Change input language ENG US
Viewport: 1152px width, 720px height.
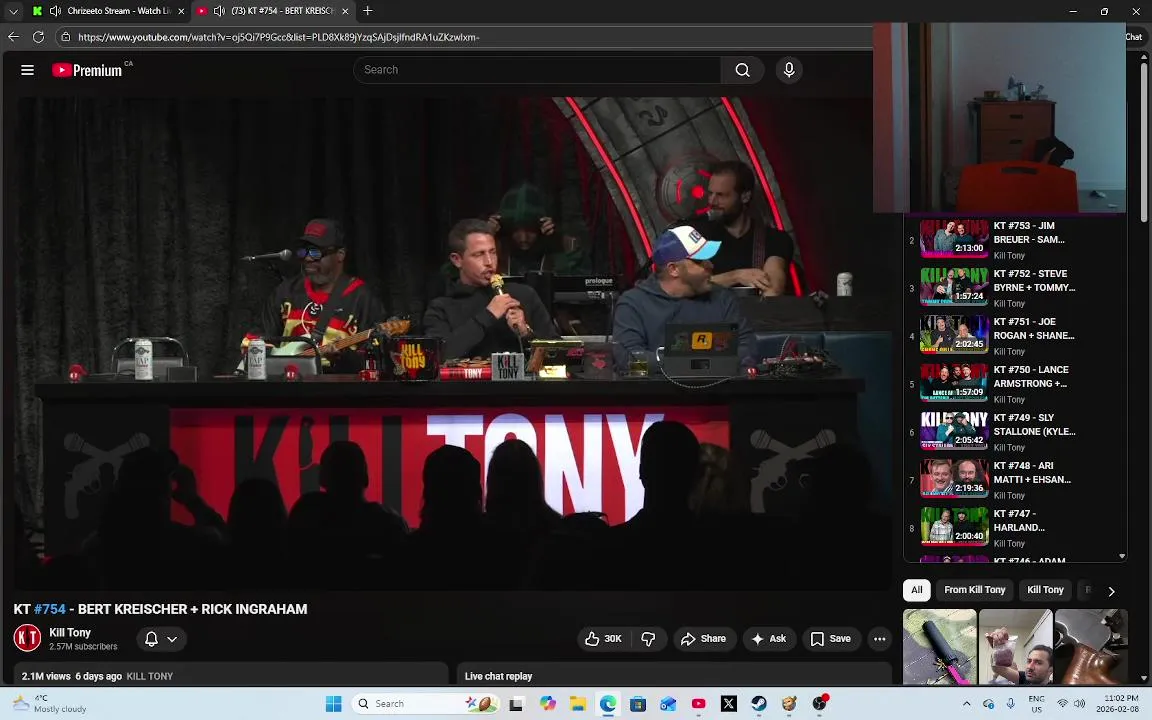[1036, 704]
